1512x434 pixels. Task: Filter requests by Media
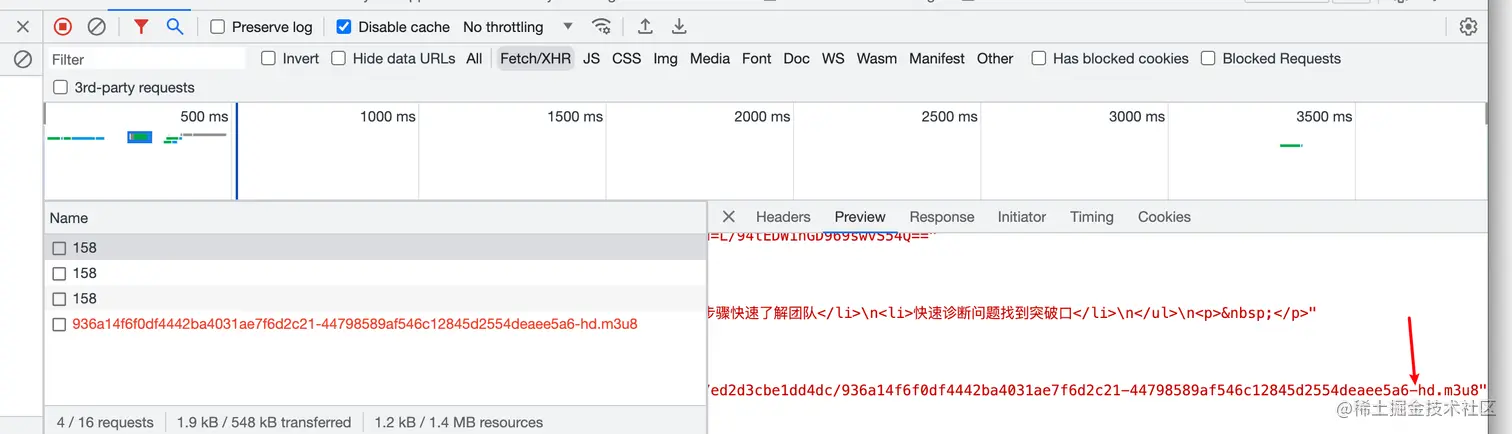(709, 58)
